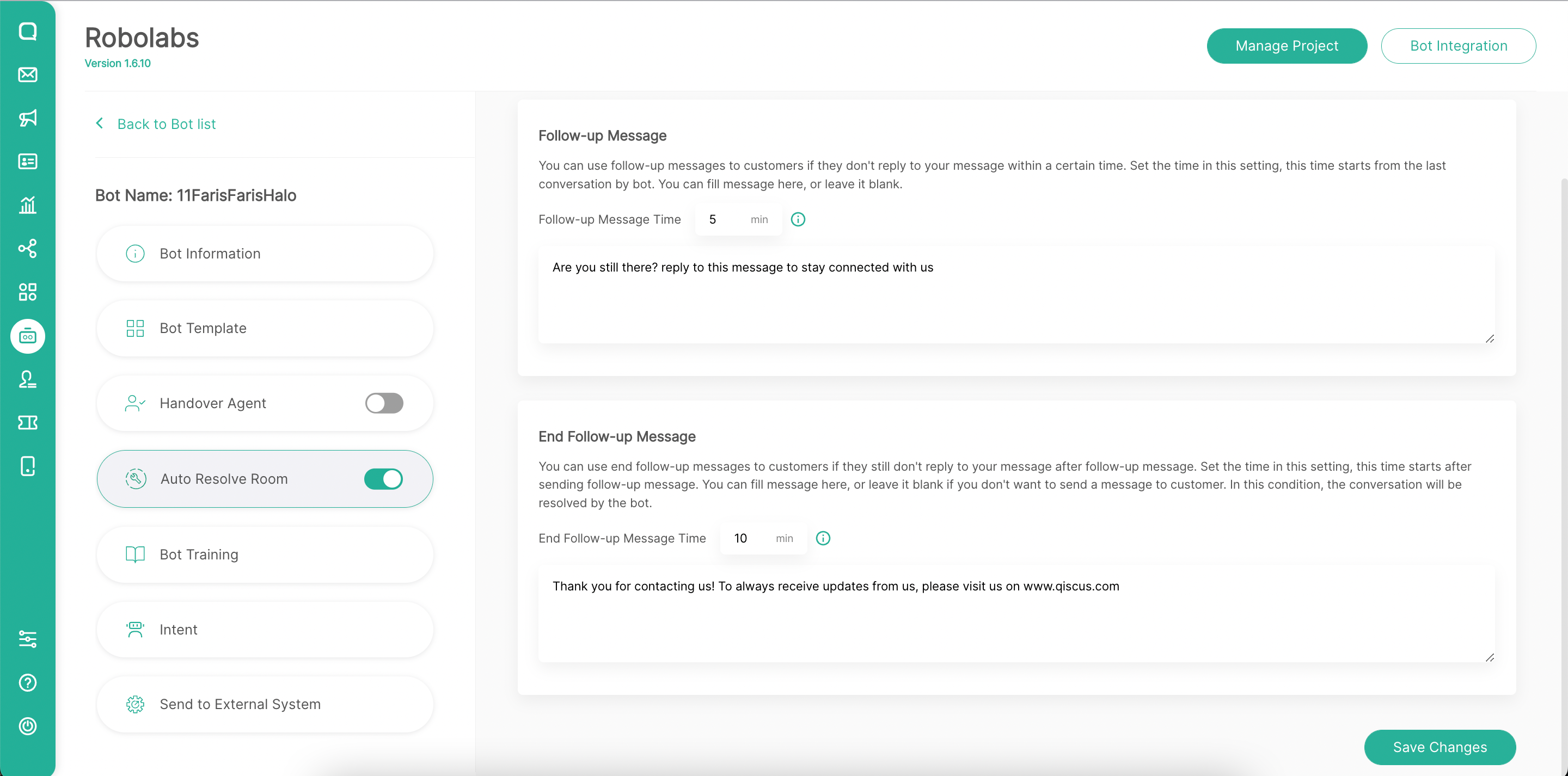
Task: Enable the Handover Agent toggle
Action: (384, 403)
